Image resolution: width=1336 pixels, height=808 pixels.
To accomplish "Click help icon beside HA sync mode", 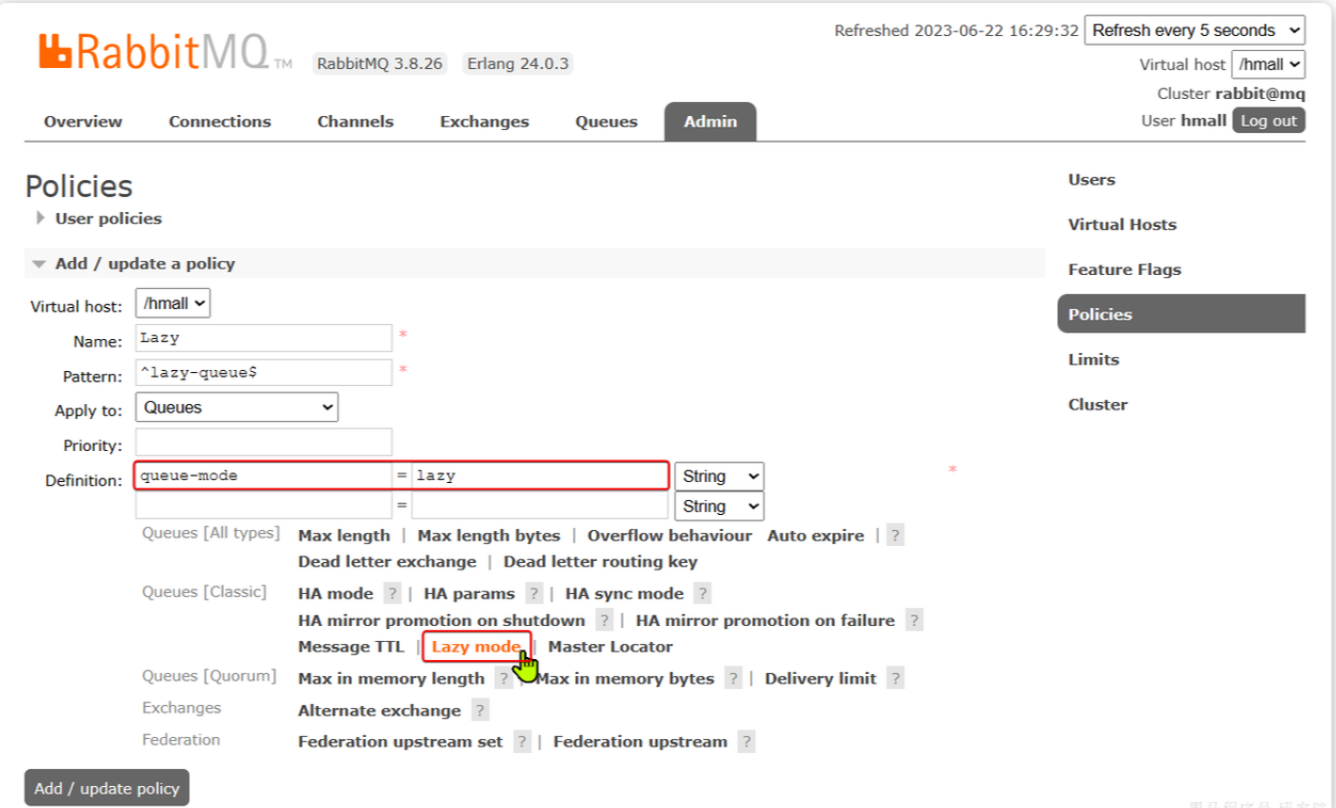I will (703, 594).
